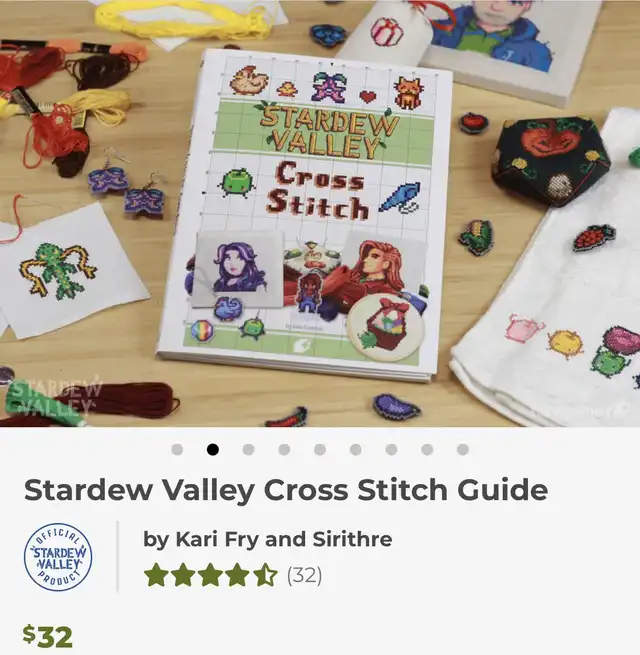The width and height of the screenshot is (640, 655).
Task: Open the Stardew Valley Cross Stitch Guide title
Action: coord(286,490)
